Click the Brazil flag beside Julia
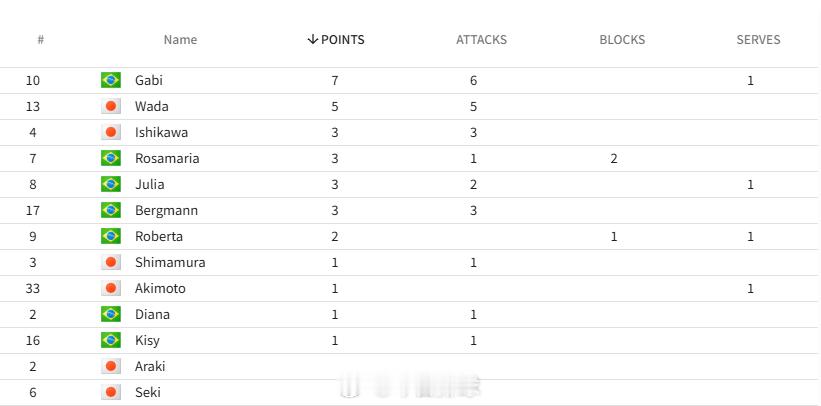821x406 pixels. point(110,184)
